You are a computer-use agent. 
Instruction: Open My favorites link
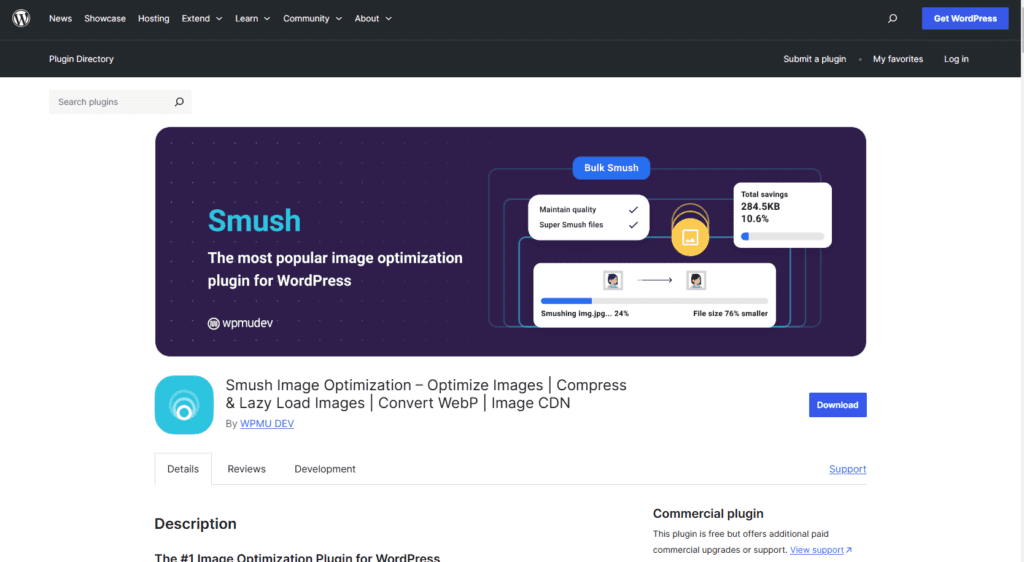pyautogui.click(x=898, y=59)
